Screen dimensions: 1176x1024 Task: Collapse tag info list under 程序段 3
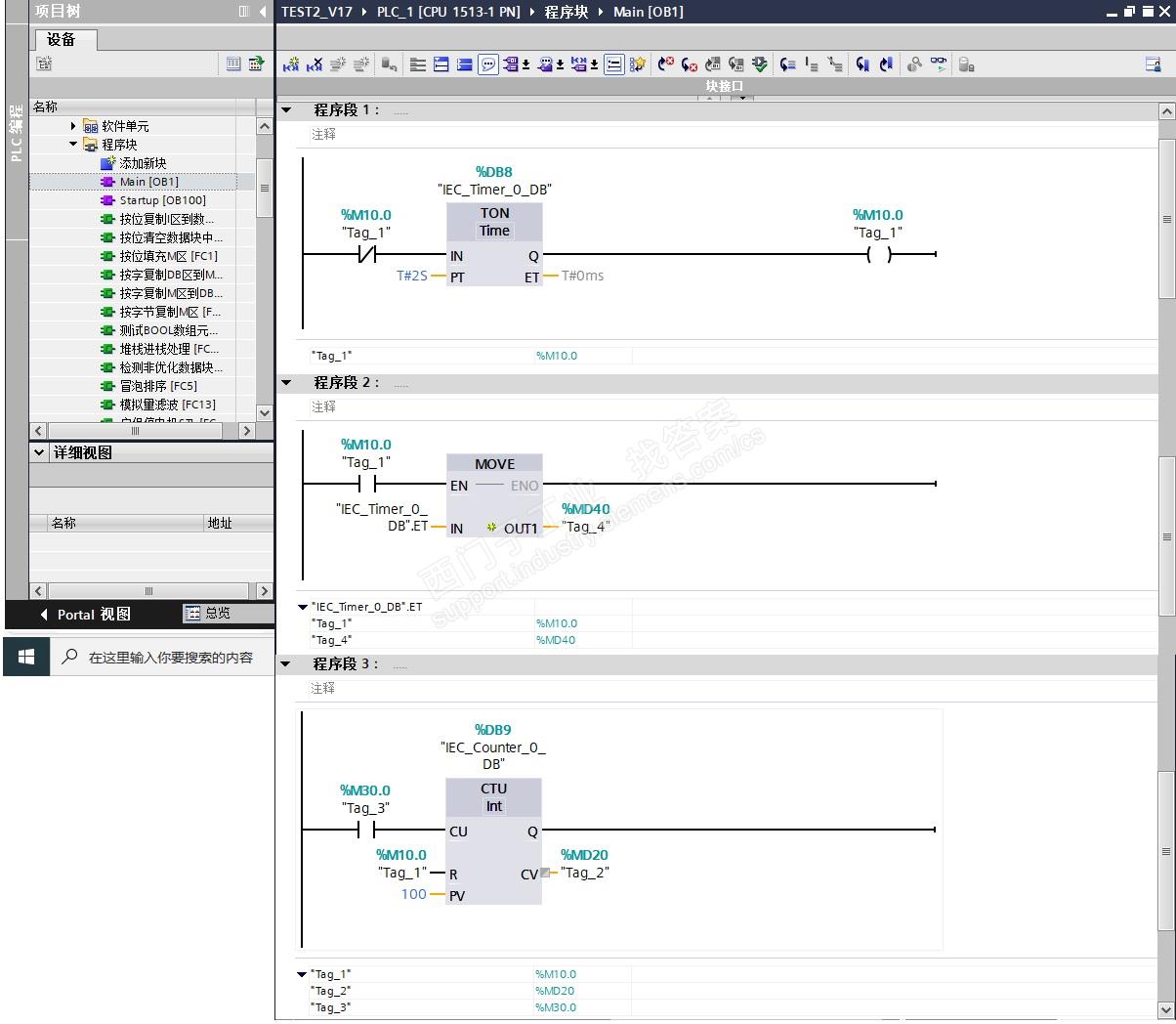303,974
